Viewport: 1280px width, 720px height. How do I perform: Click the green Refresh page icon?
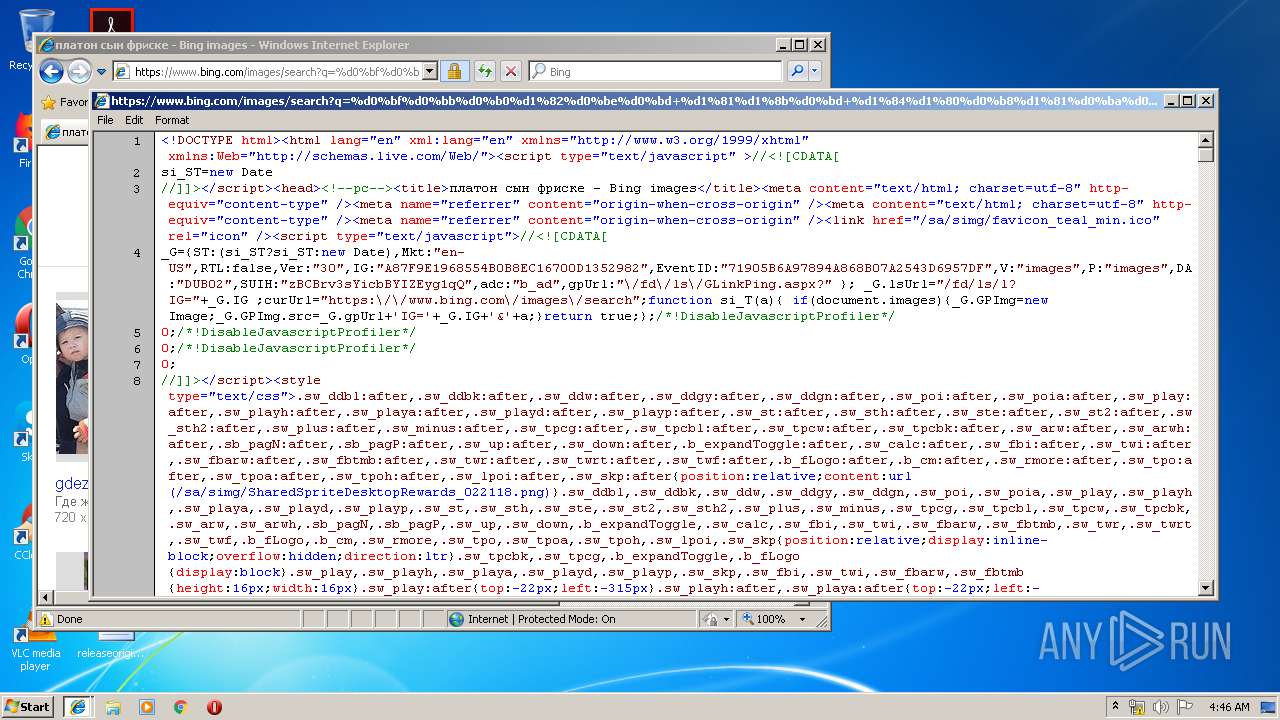click(484, 71)
